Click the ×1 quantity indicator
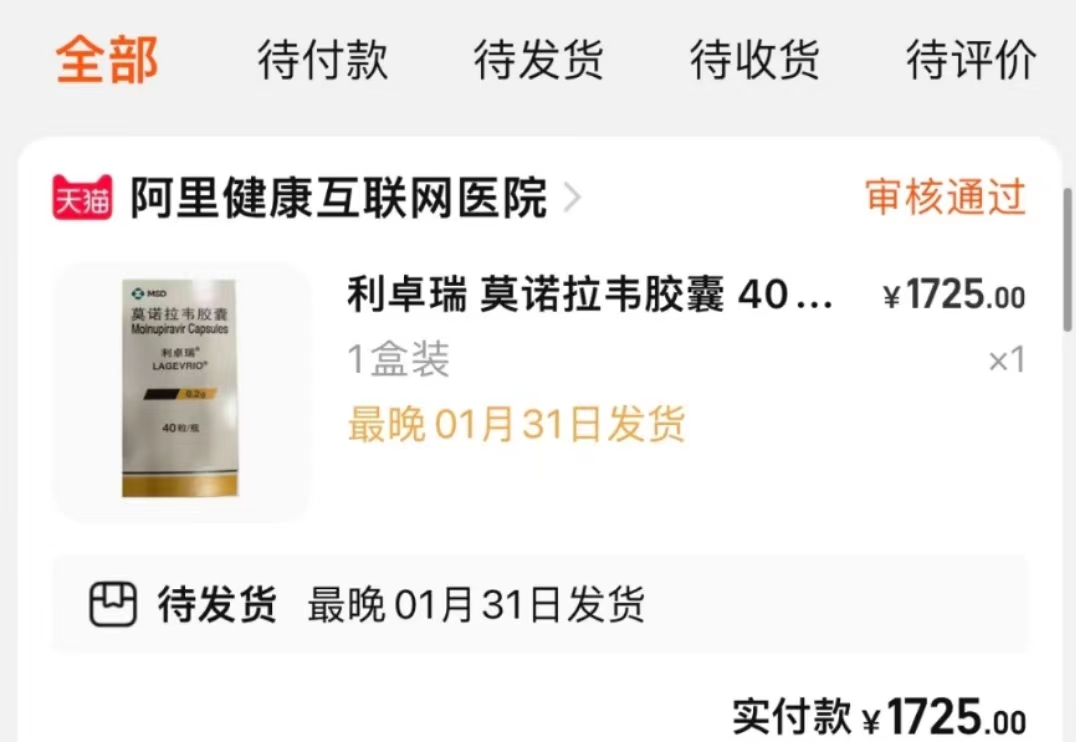Image resolution: width=1076 pixels, height=742 pixels. [1007, 360]
